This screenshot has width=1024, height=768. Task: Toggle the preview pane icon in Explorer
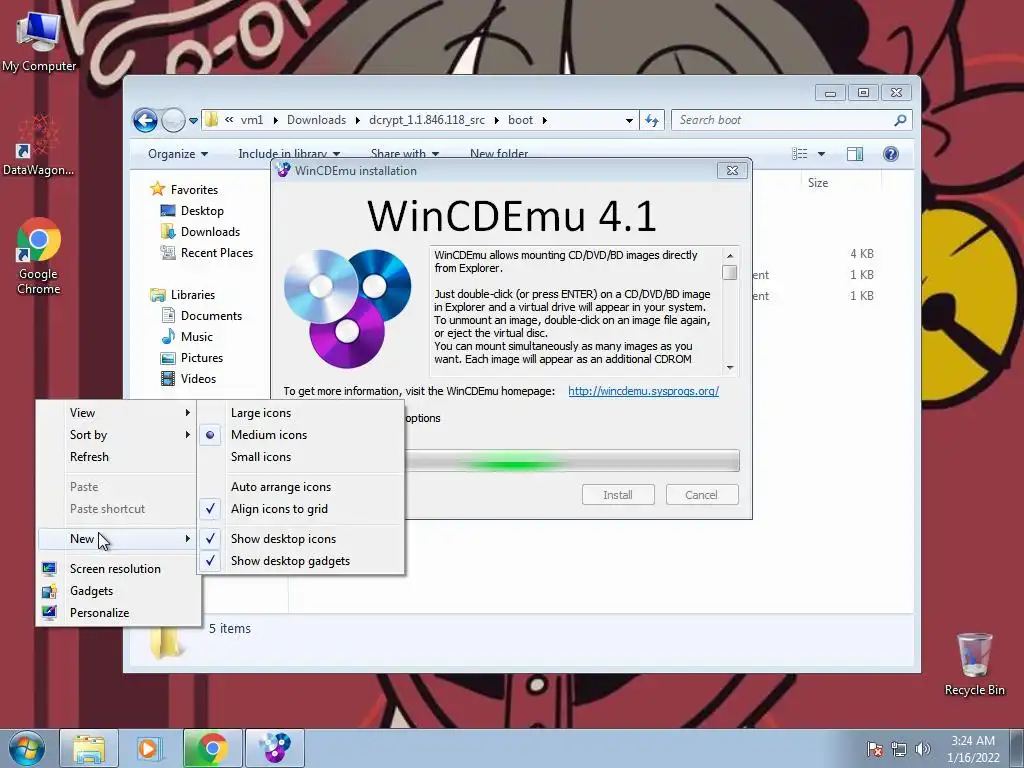[854, 154]
